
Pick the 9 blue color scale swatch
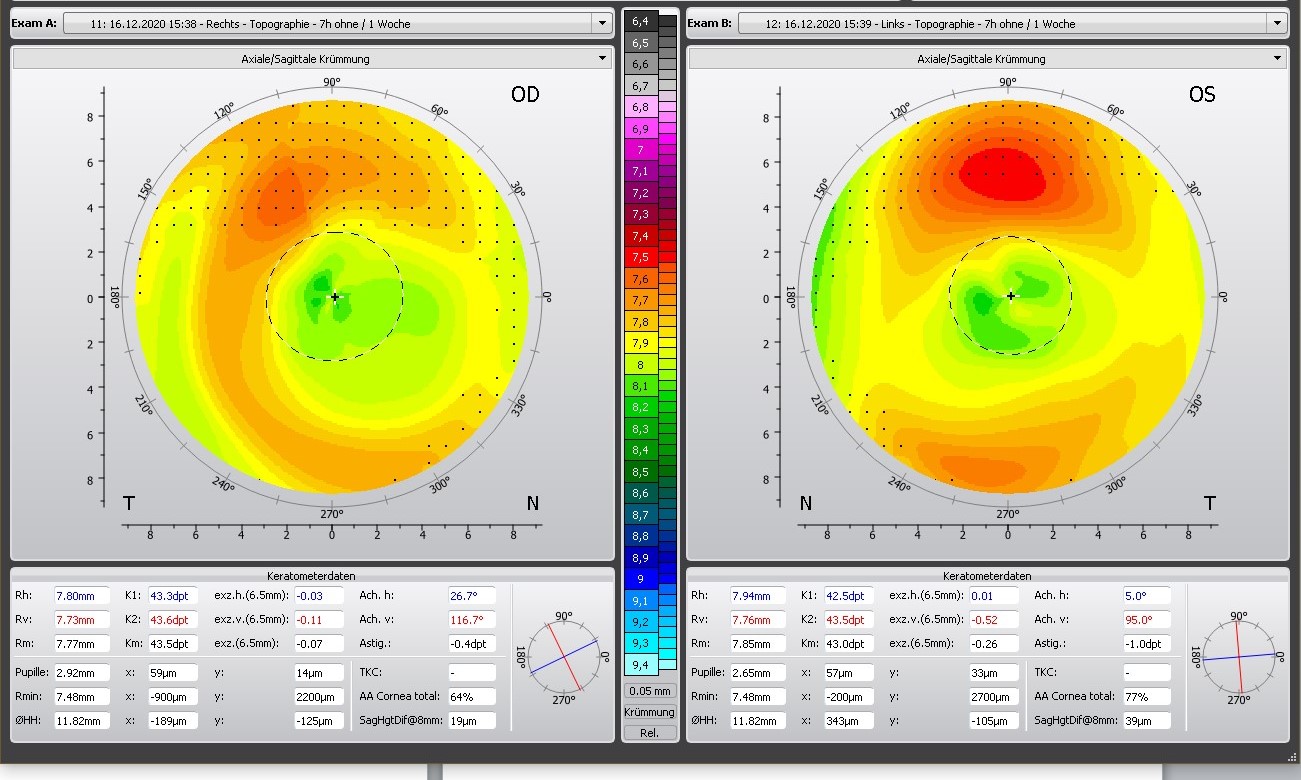(640, 579)
